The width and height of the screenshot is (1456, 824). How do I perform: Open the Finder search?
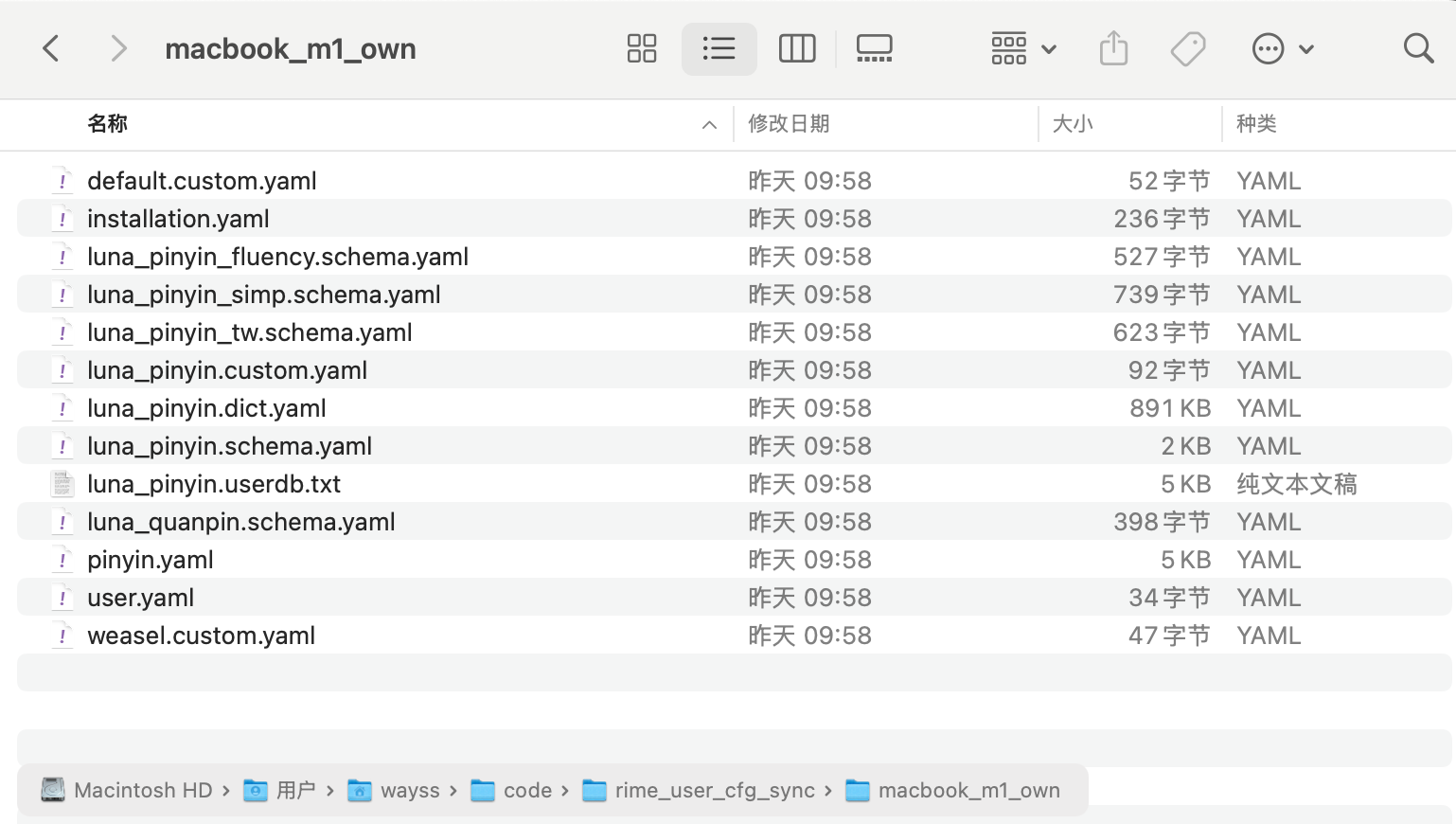pyautogui.click(x=1418, y=48)
